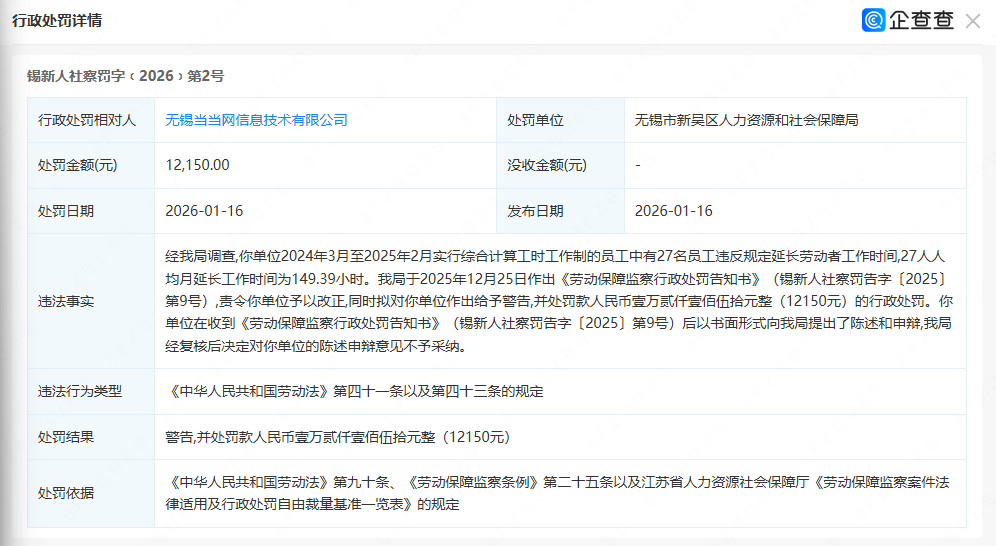
Task: Click the date value beside 处罚日期
Action: click(204, 211)
